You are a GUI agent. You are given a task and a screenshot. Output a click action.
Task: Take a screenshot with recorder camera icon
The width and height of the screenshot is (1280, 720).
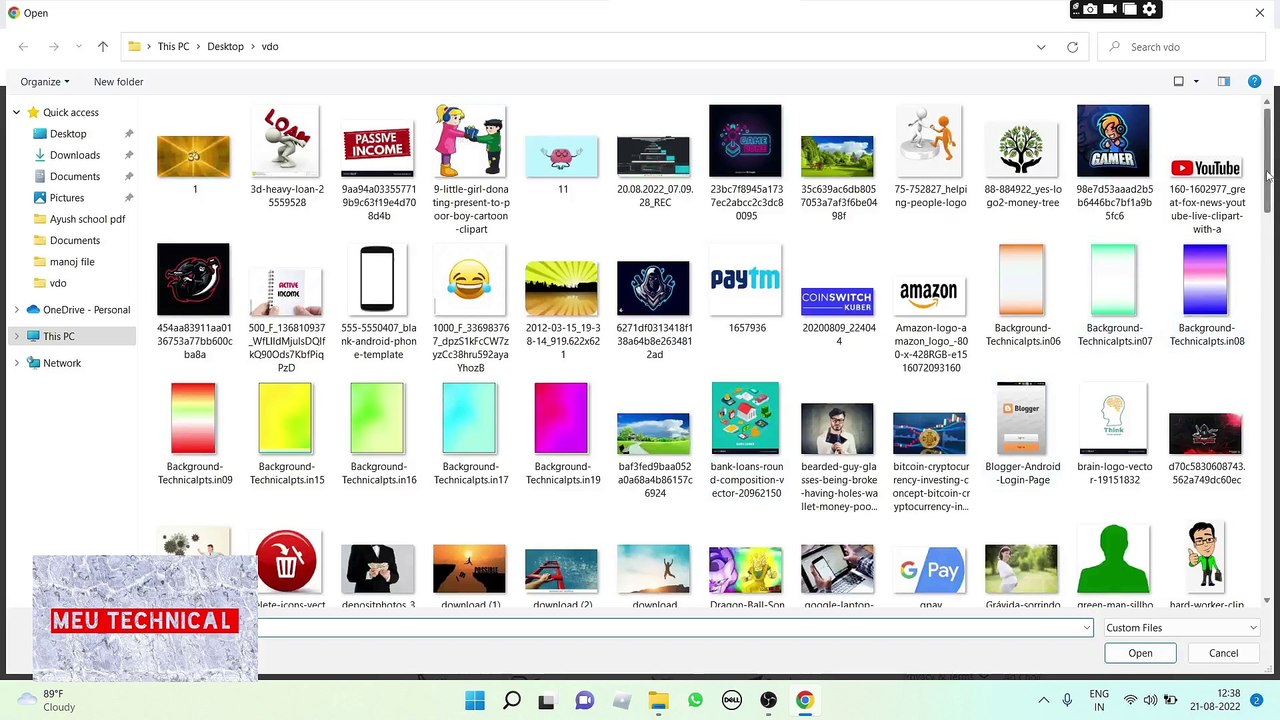(x=1090, y=10)
